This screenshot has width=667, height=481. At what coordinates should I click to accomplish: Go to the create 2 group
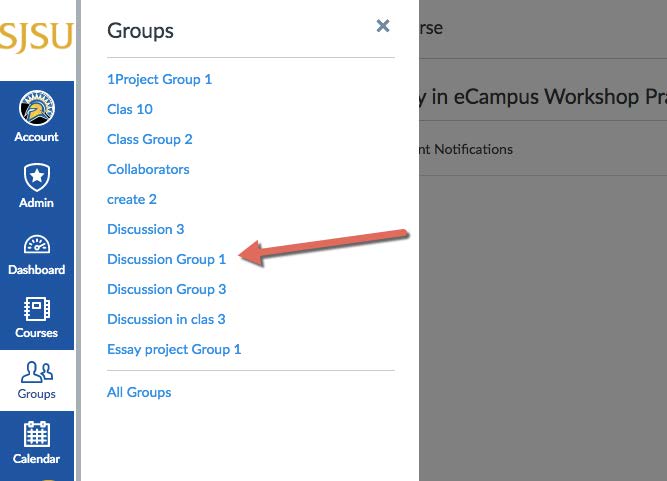(x=132, y=199)
